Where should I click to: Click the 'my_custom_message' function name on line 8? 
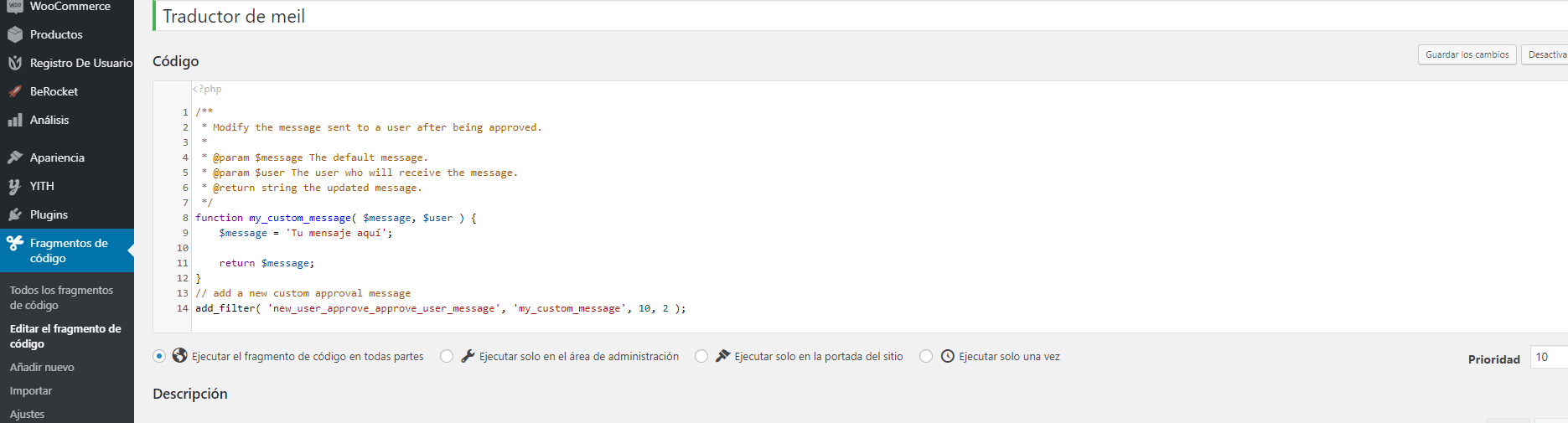[300, 218]
